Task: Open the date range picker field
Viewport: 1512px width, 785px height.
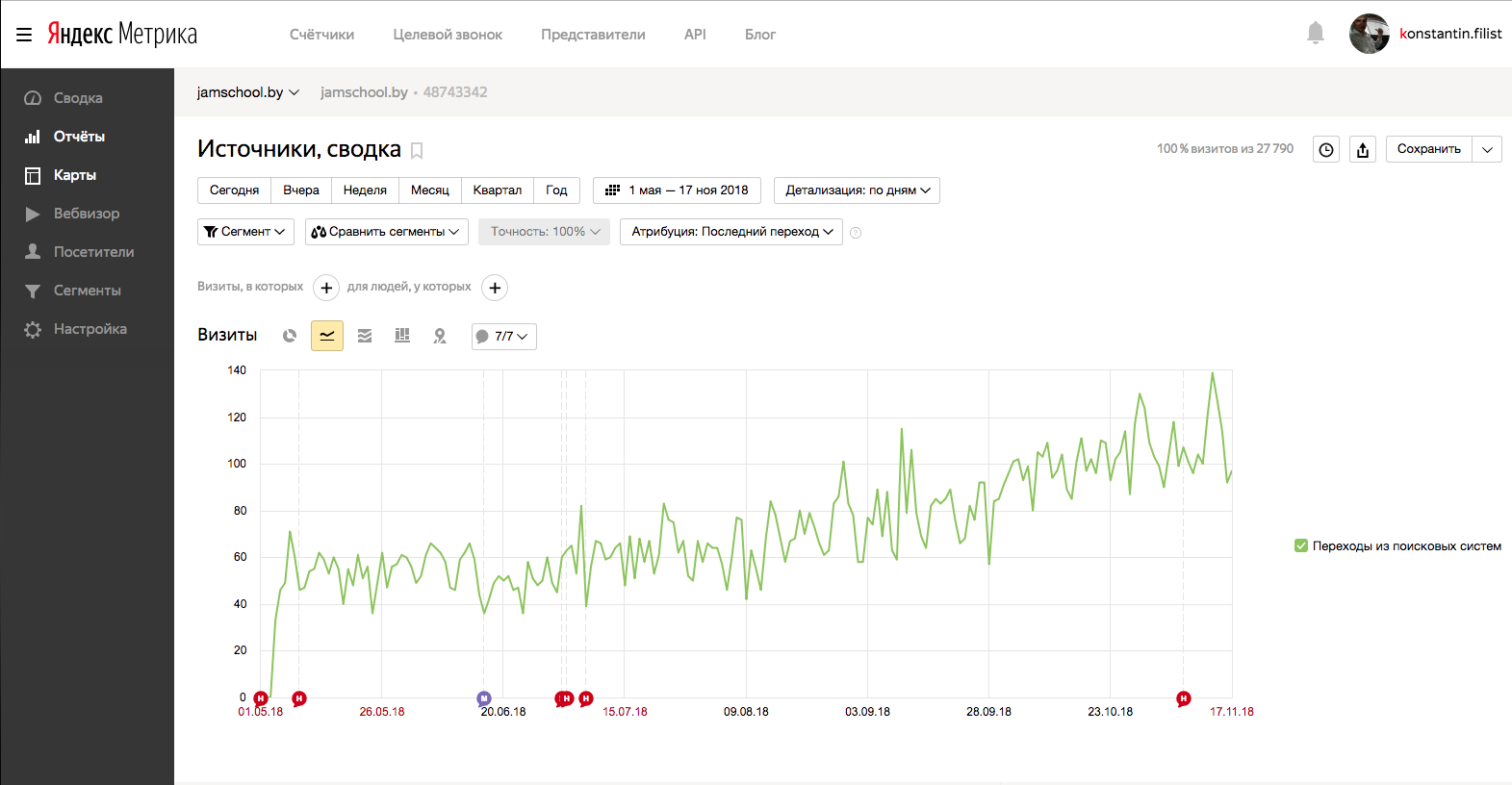Action: 677,190
